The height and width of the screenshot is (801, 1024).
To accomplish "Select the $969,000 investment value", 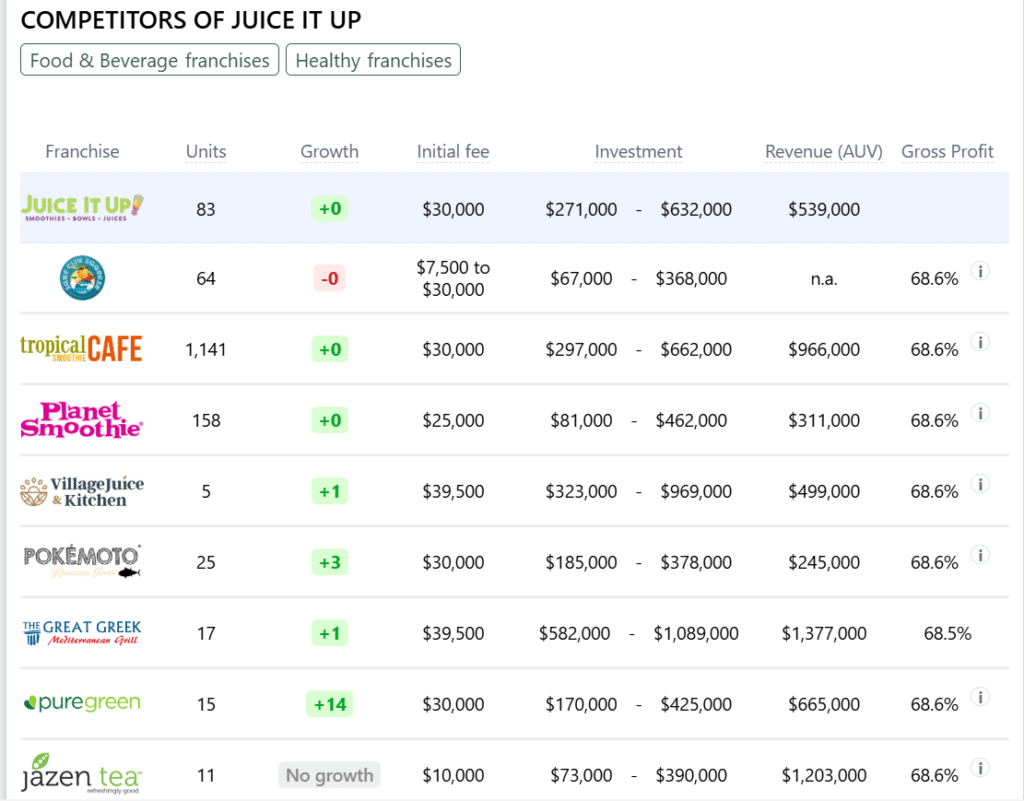I will pyautogui.click(x=696, y=492).
